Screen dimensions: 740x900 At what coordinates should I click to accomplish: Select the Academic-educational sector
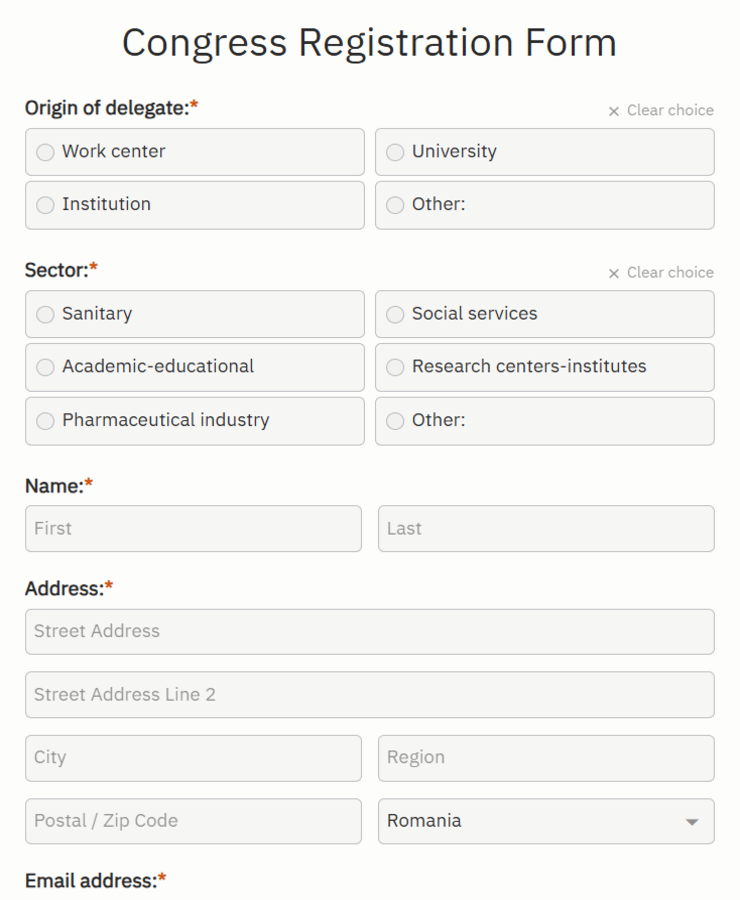44,367
